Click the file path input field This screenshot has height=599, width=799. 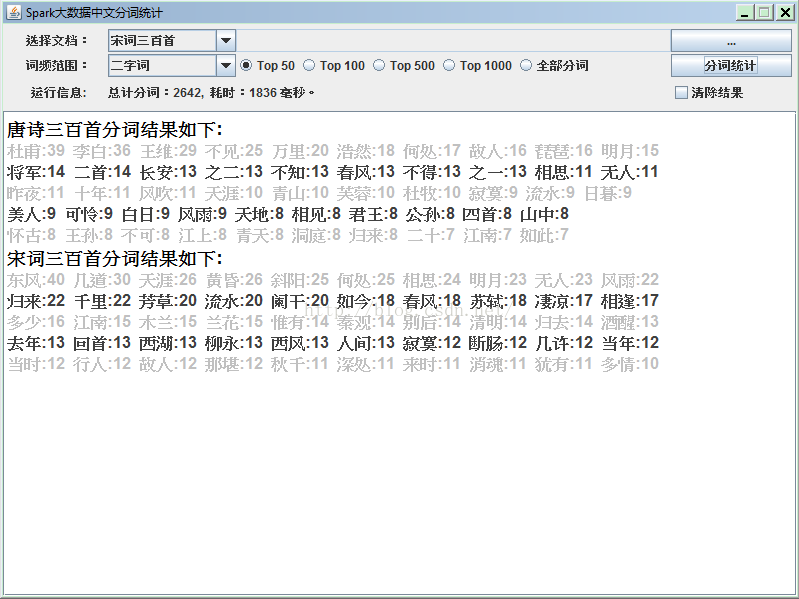[x=452, y=40]
